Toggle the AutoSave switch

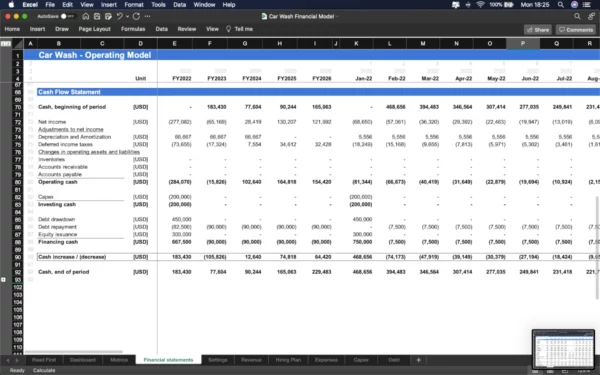[x=66, y=16]
